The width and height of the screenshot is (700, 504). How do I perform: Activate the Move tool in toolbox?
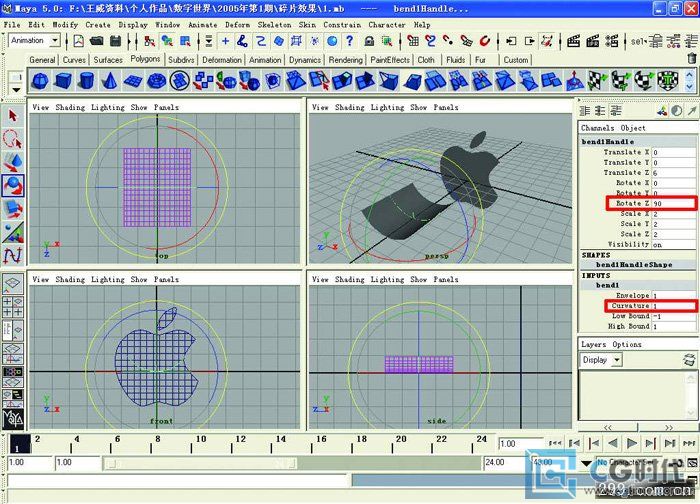click(12, 162)
